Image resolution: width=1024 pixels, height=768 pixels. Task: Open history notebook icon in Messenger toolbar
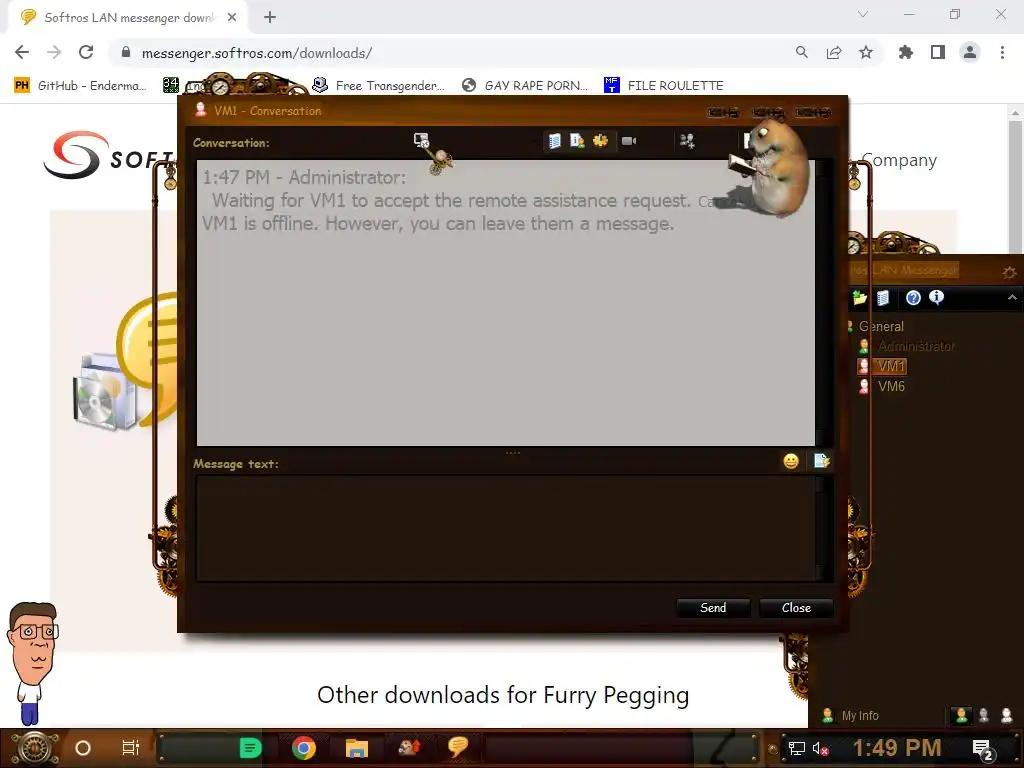[883, 298]
